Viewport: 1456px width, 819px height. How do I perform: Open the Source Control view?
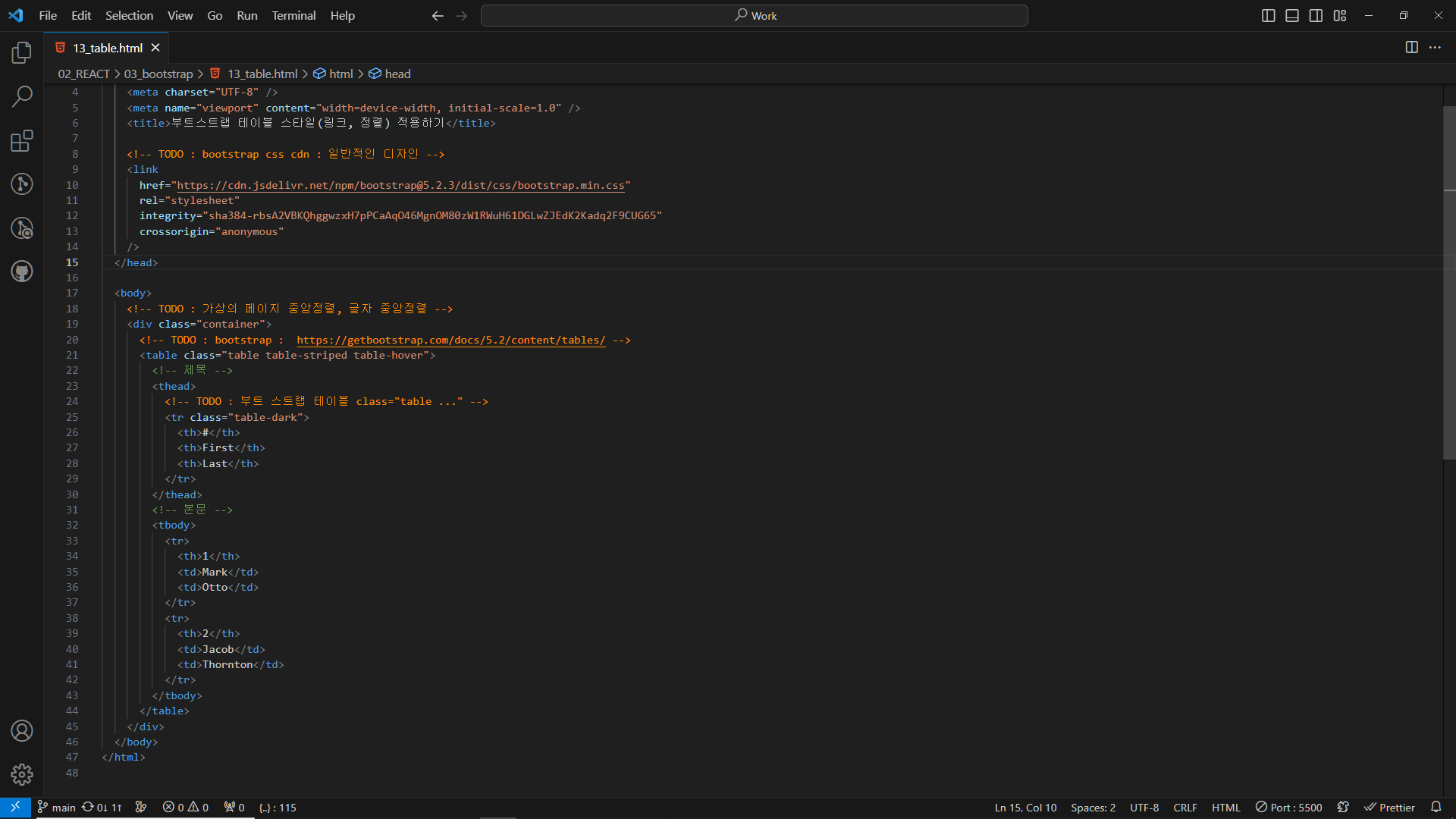pos(22,184)
